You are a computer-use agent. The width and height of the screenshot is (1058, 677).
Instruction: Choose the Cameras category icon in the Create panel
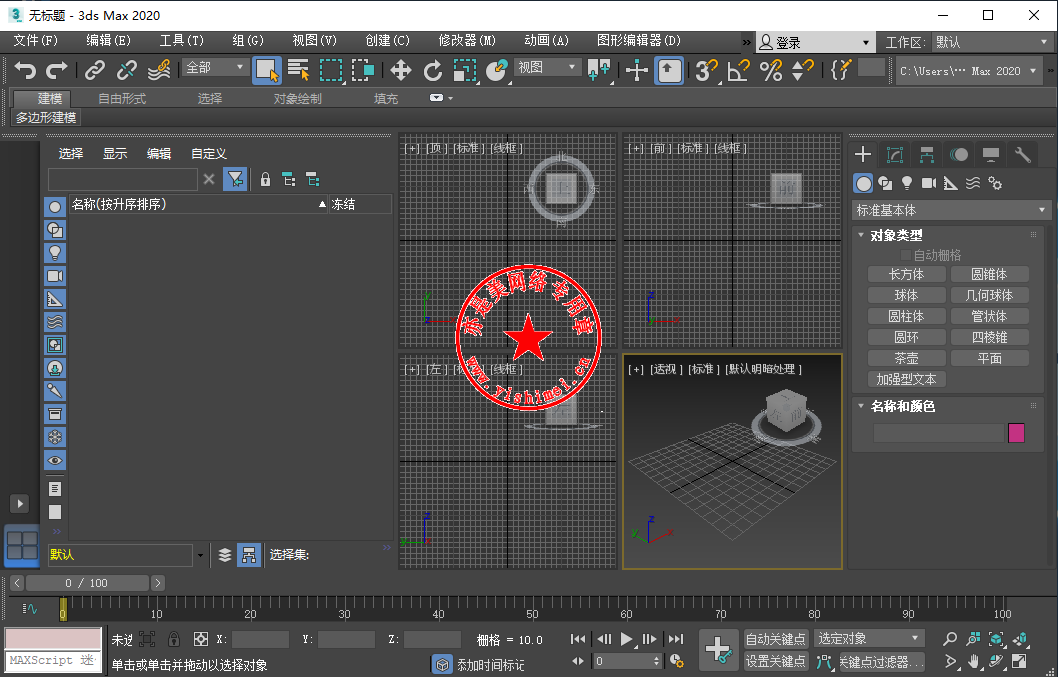pyautogui.click(x=928, y=183)
